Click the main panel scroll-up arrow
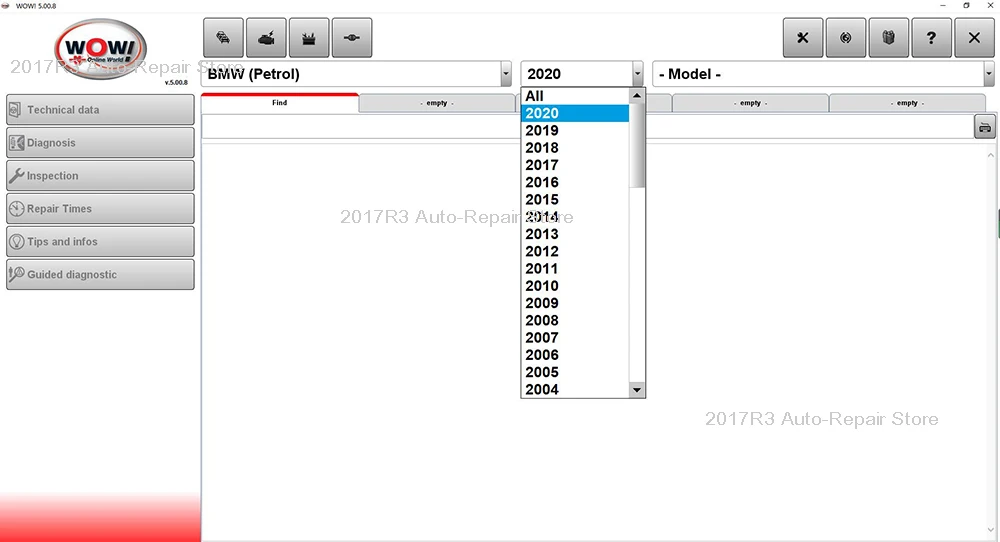The image size is (1000, 542). 990,155
